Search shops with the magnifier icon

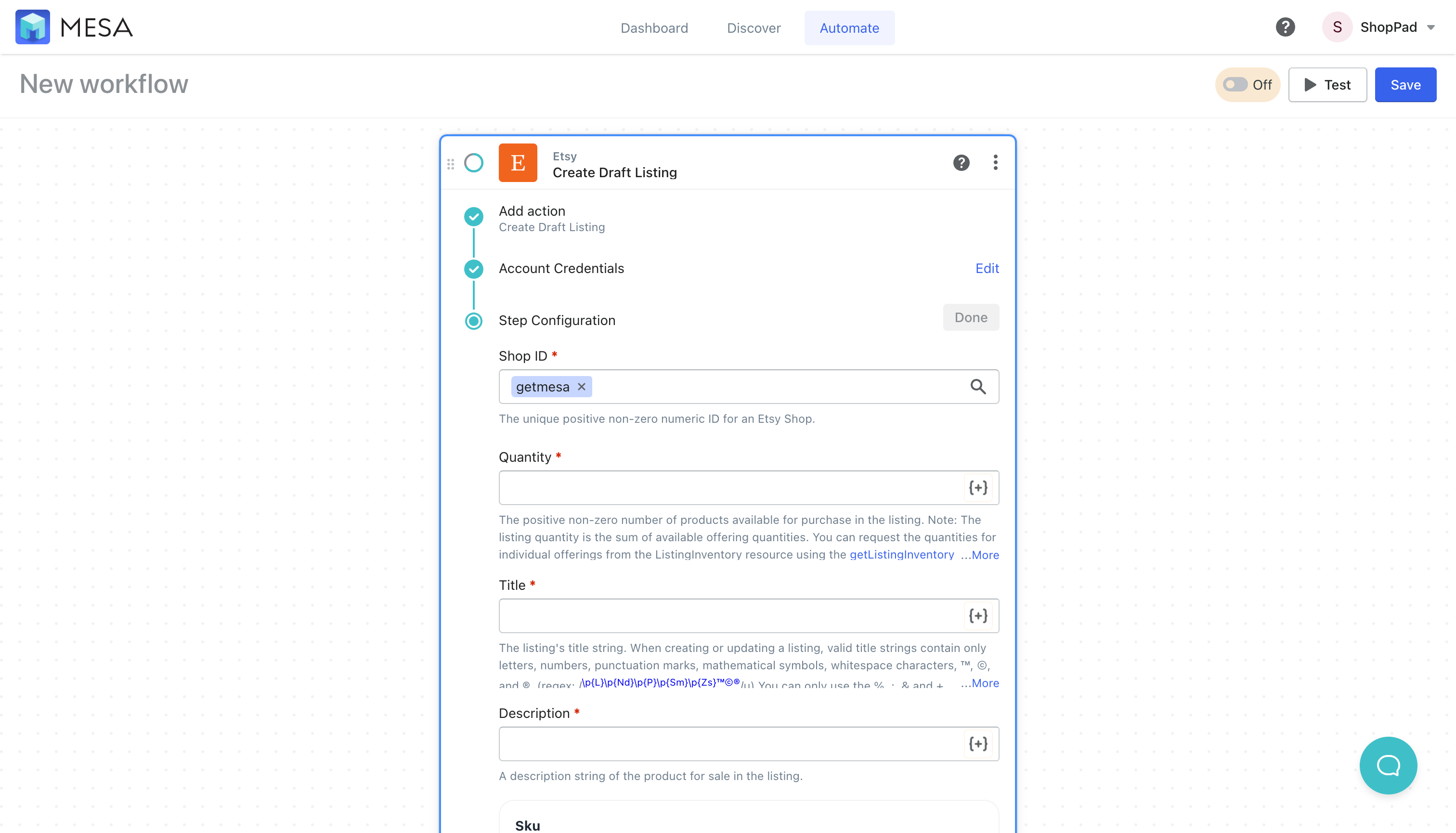point(978,387)
